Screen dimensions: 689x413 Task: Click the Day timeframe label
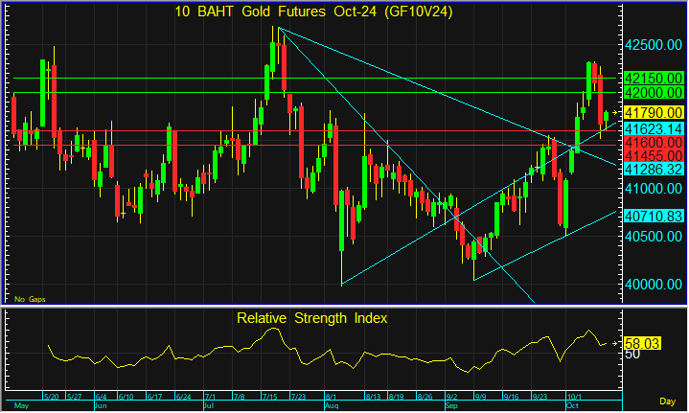click(x=667, y=401)
